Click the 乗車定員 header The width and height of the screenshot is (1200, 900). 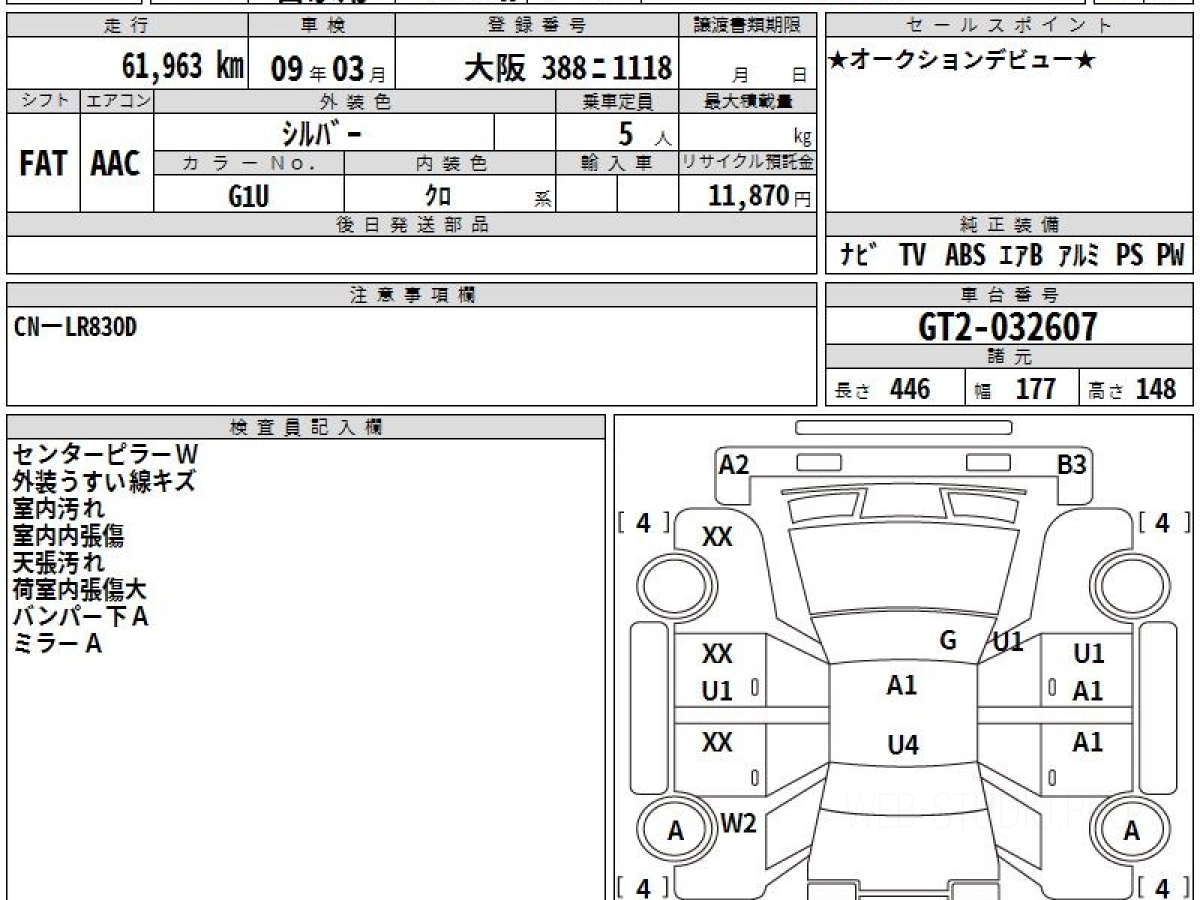(x=617, y=101)
